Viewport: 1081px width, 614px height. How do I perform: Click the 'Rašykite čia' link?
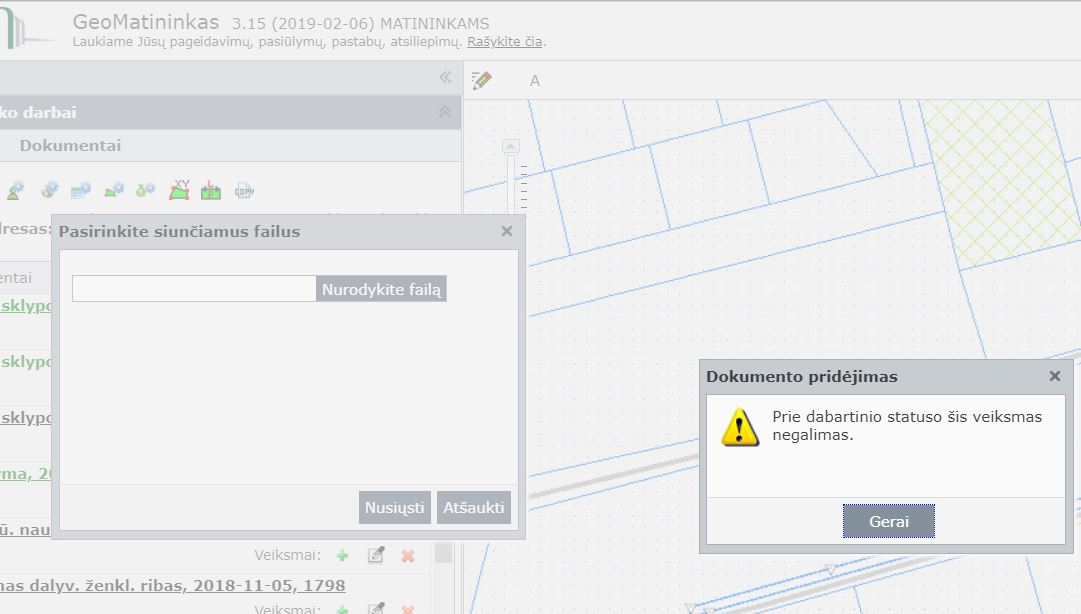click(505, 41)
